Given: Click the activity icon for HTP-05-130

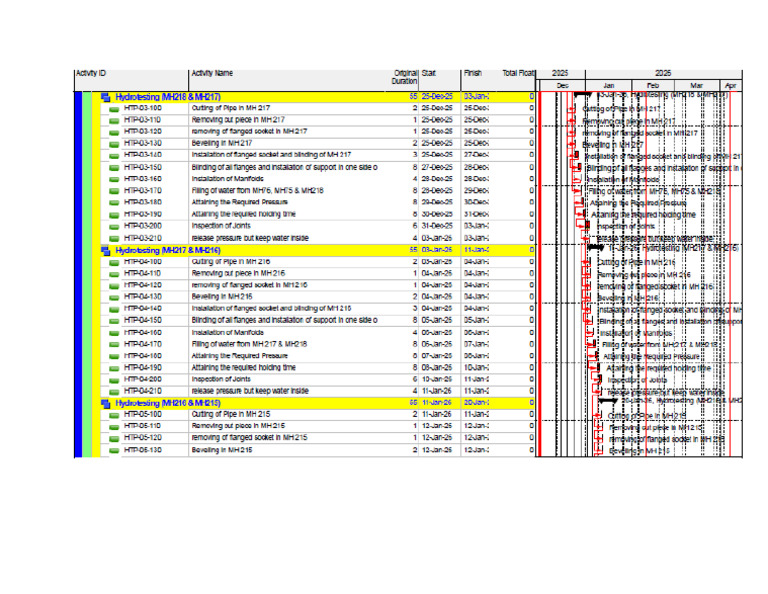Looking at the screenshot, I should pyautogui.click(x=114, y=451).
